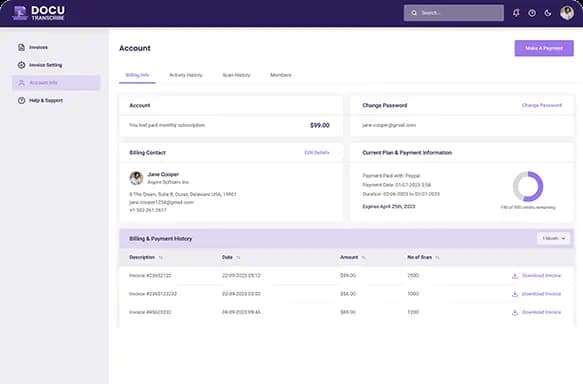Click the 2500 scans cell
The height and width of the screenshot is (384, 583).
point(413,276)
